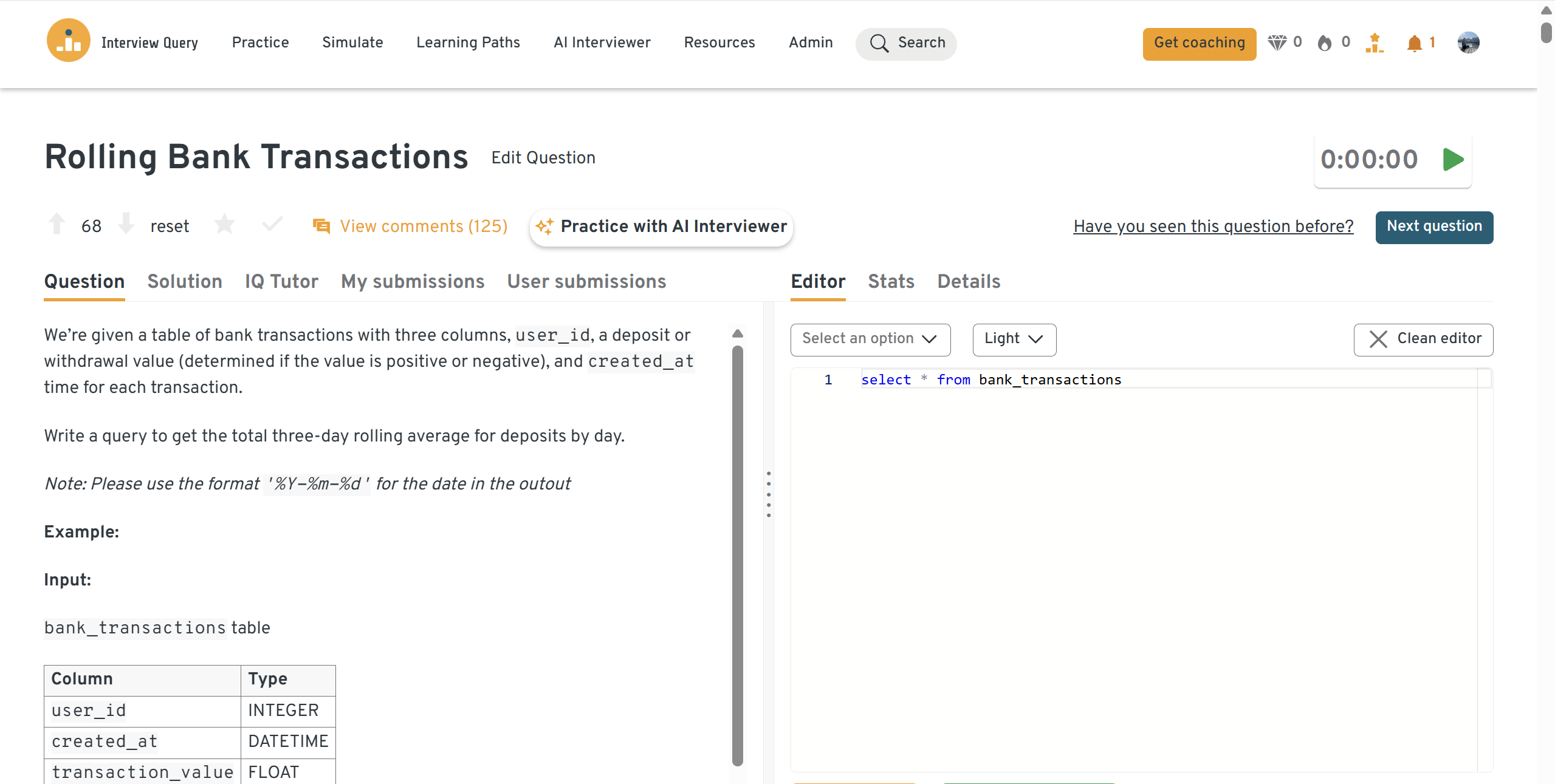Open the leaderboard podium icon

[1375, 43]
